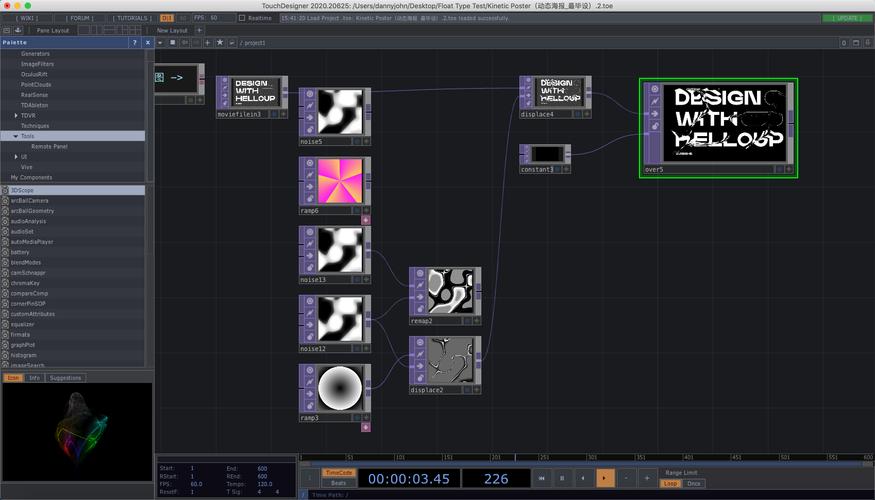Toggle viewer flag on noise5 node
Image resolution: width=875 pixels, height=500 pixels.
tap(310, 94)
